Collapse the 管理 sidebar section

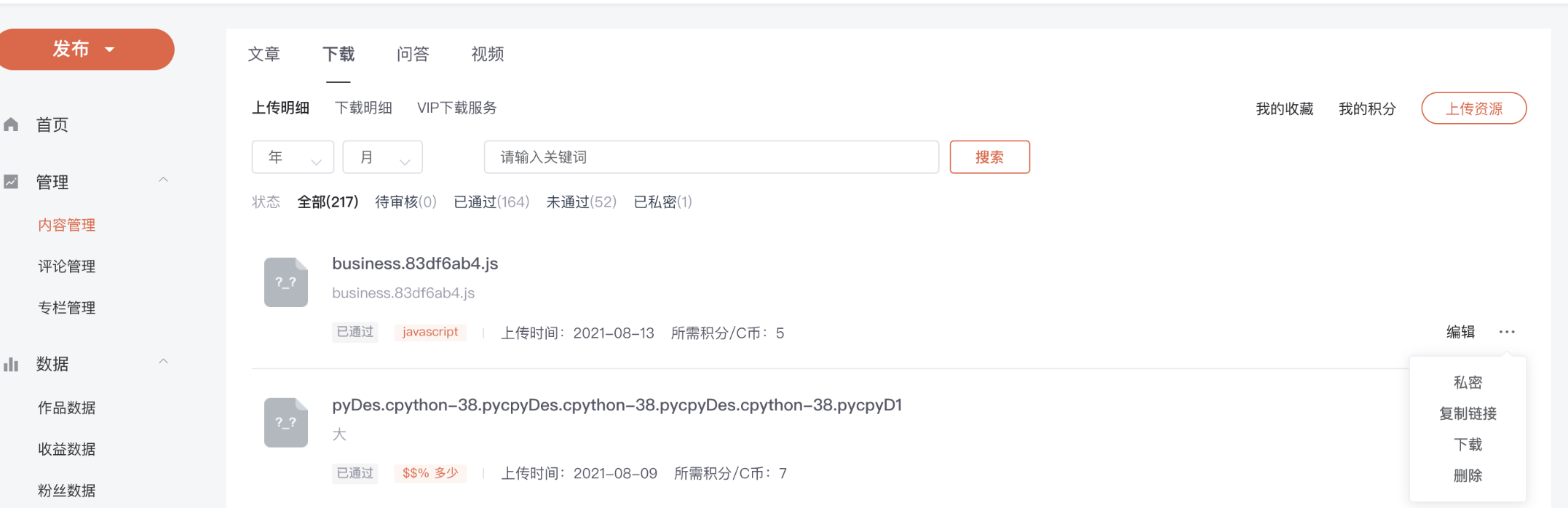click(163, 180)
